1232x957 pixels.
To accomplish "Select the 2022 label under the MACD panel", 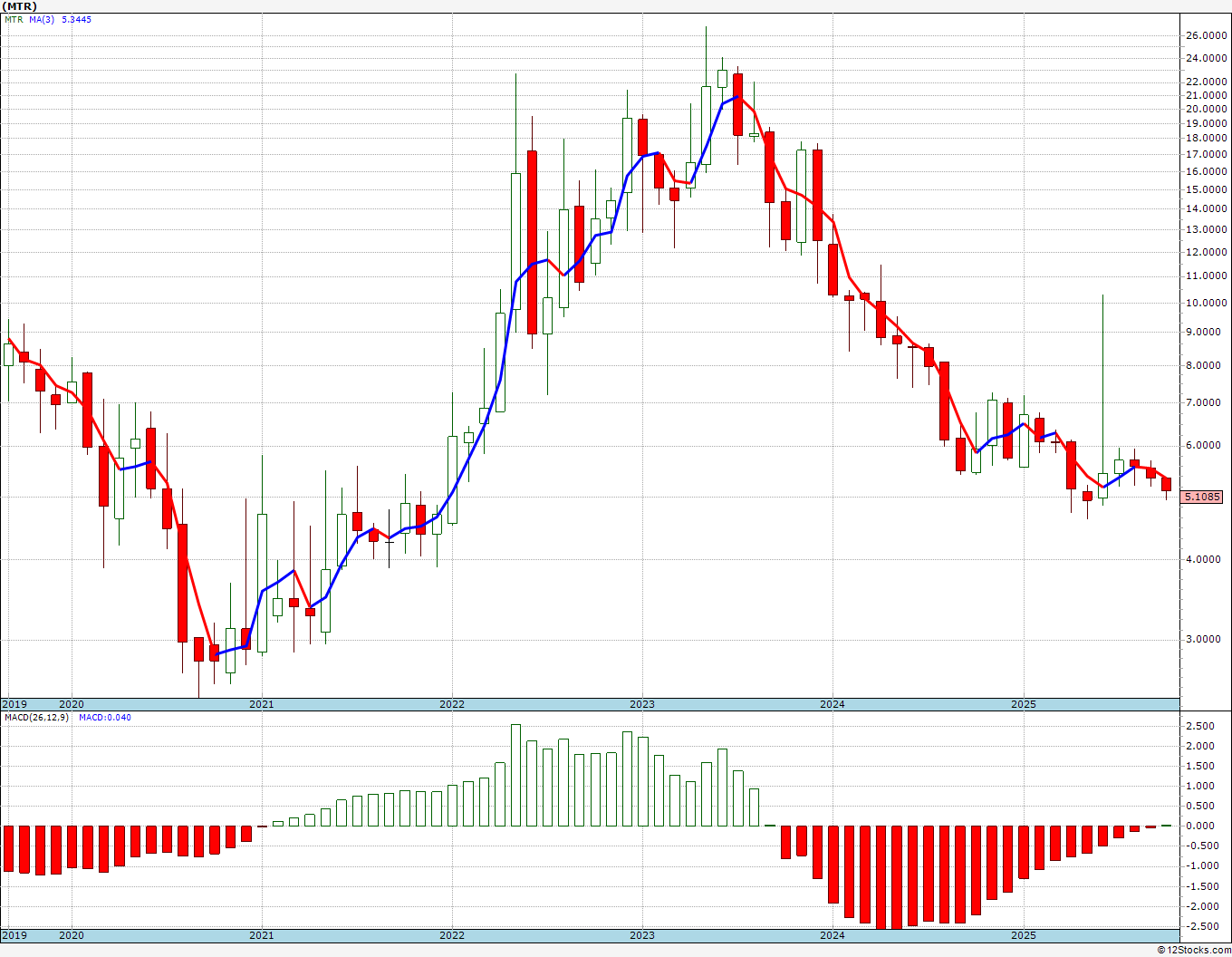I will pos(452,935).
